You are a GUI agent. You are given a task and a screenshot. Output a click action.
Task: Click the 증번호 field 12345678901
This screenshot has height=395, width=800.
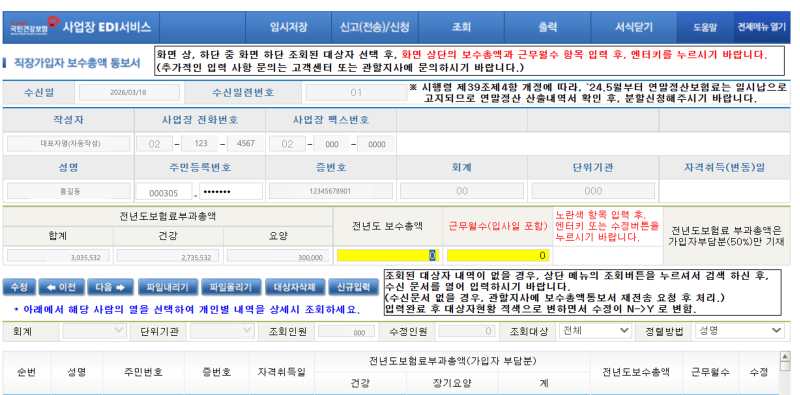pyautogui.click(x=330, y=191)
